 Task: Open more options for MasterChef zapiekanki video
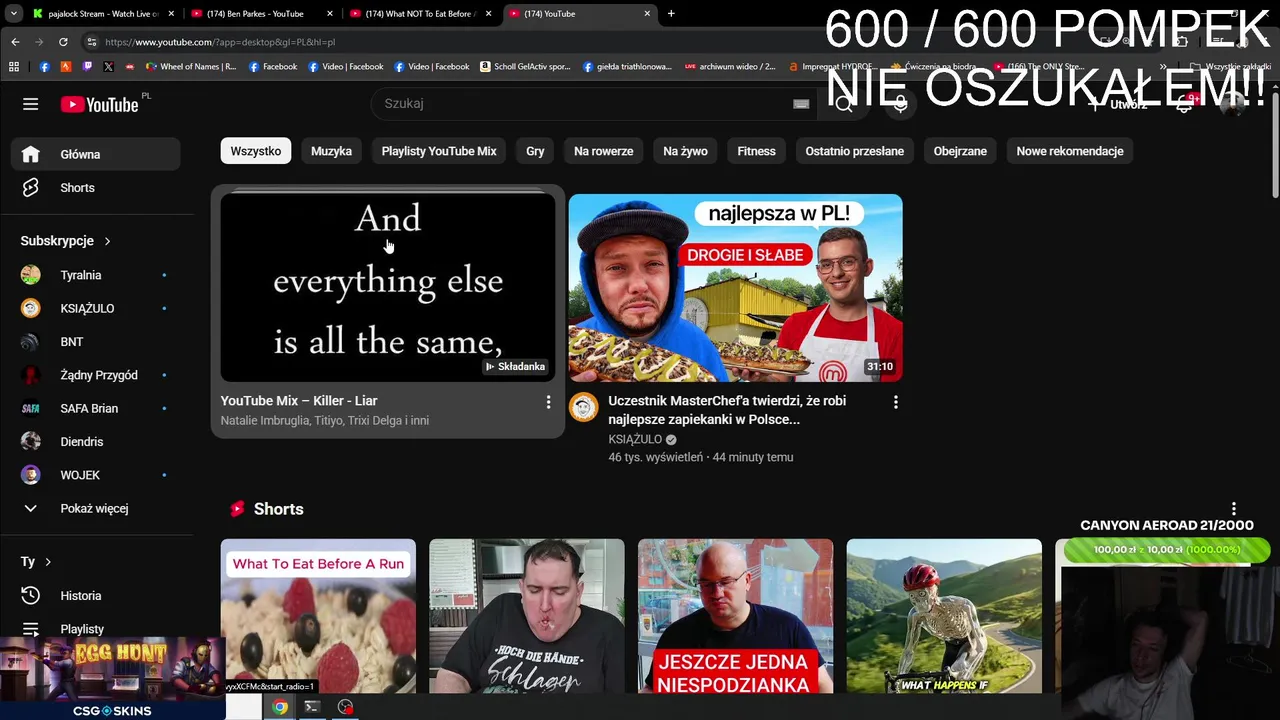pyautogui.click(x=896, y=402)
